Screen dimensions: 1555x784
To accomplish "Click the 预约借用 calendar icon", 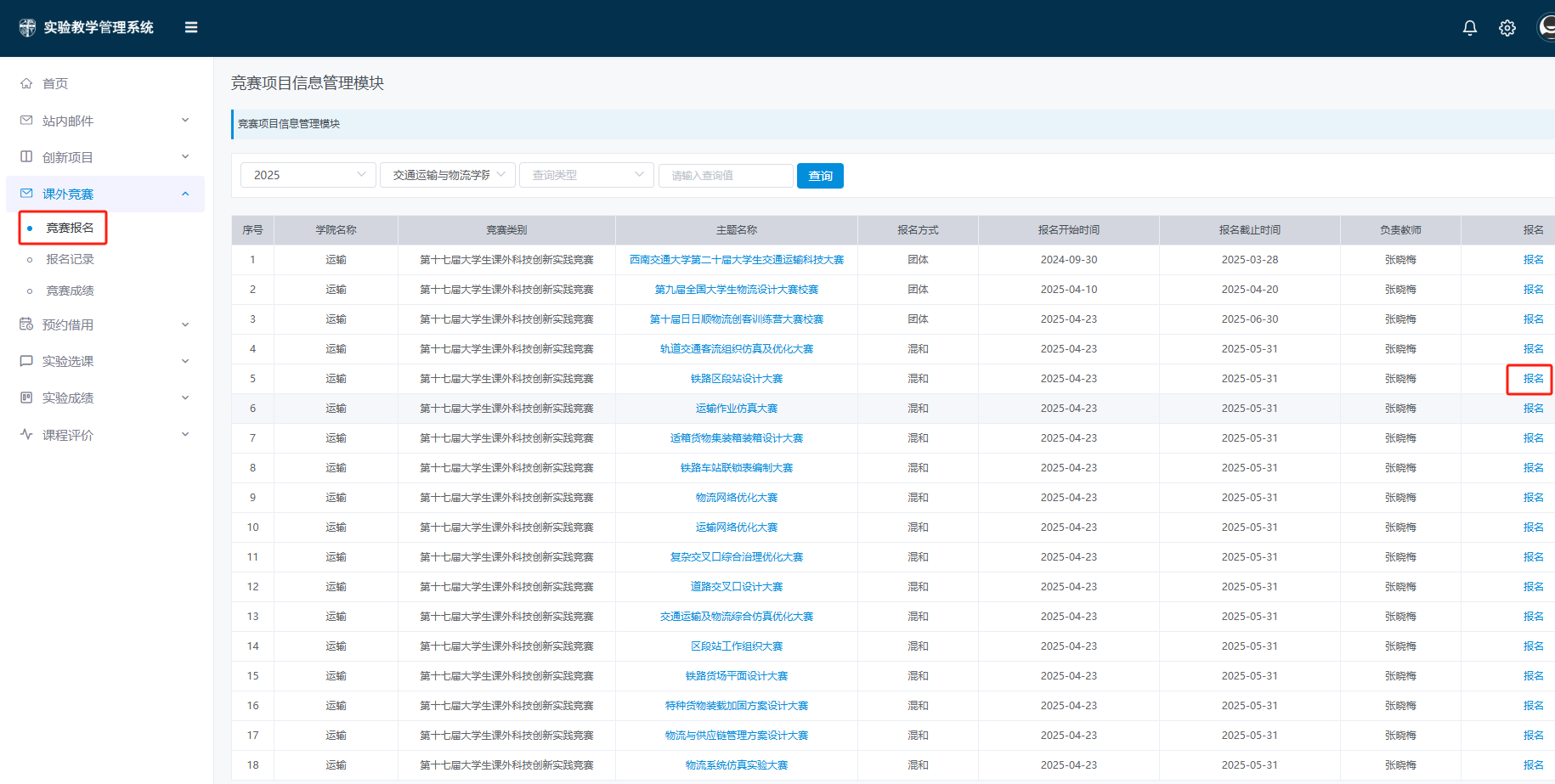I will click(x=26, y=324).
